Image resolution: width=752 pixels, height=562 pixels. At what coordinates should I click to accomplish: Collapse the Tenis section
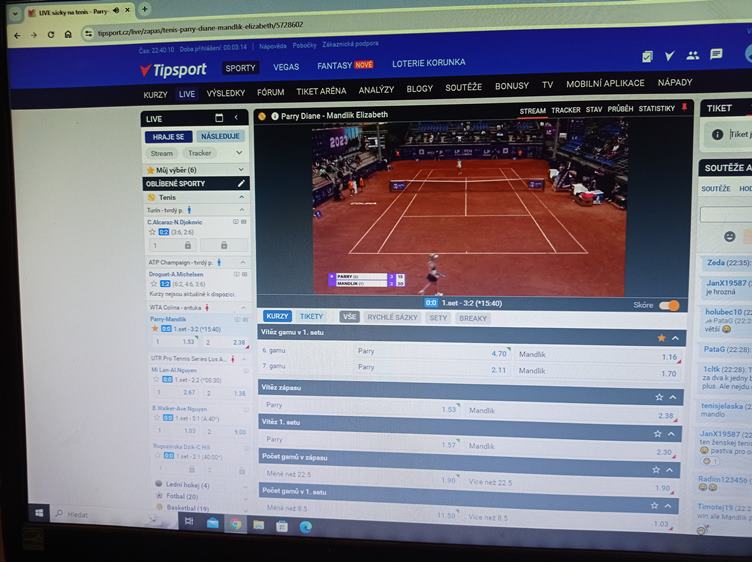coord(241,197)
